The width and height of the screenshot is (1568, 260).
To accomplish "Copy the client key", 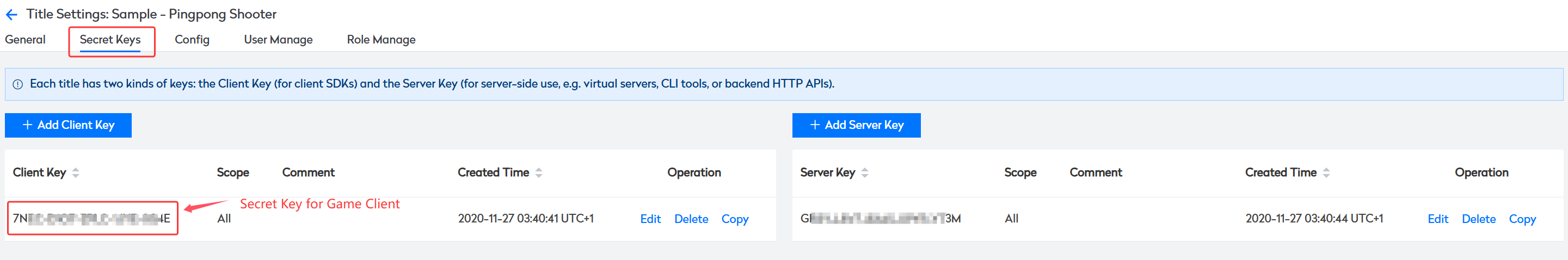I will 735,219.
